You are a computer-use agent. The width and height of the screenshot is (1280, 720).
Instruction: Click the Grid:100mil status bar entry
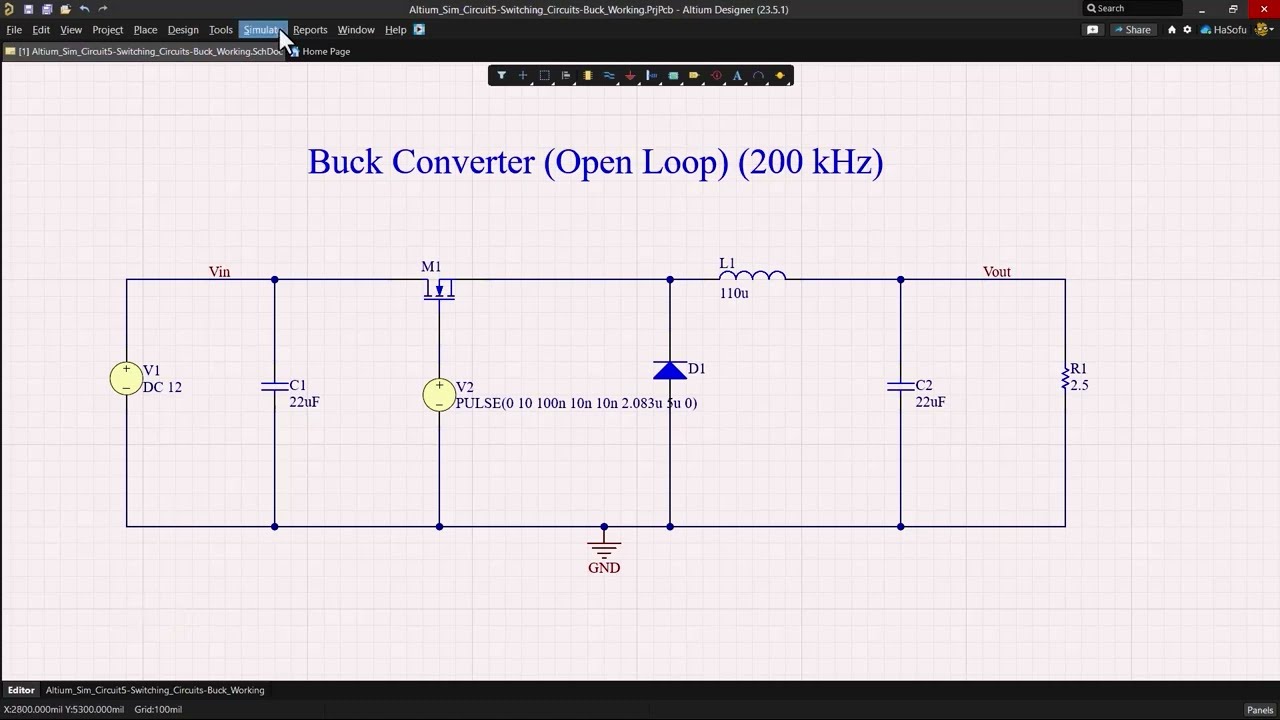coord(158,710)
